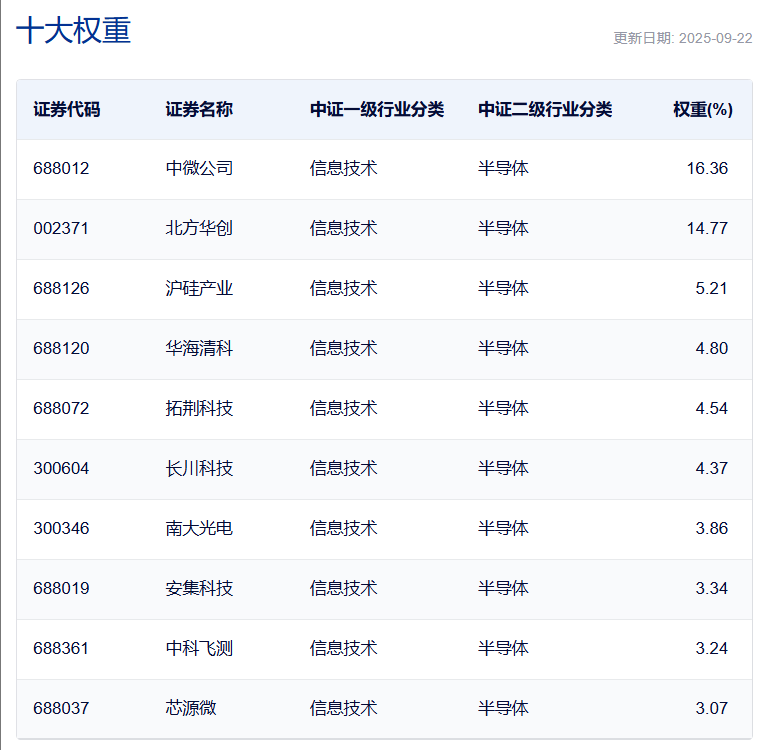759x750 pixels.
Task: Click weight value 3.86
Action: tap(712, 529)
